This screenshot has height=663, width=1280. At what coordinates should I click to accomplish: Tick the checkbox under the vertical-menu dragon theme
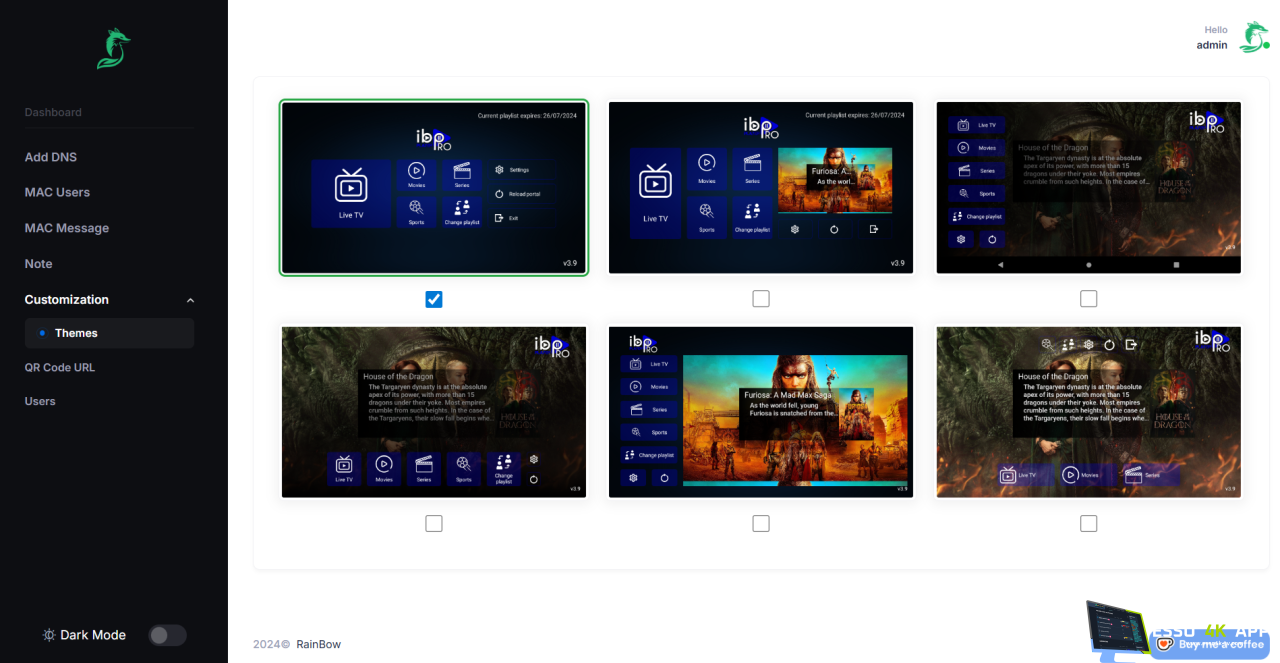click(x=1089, y=299)
